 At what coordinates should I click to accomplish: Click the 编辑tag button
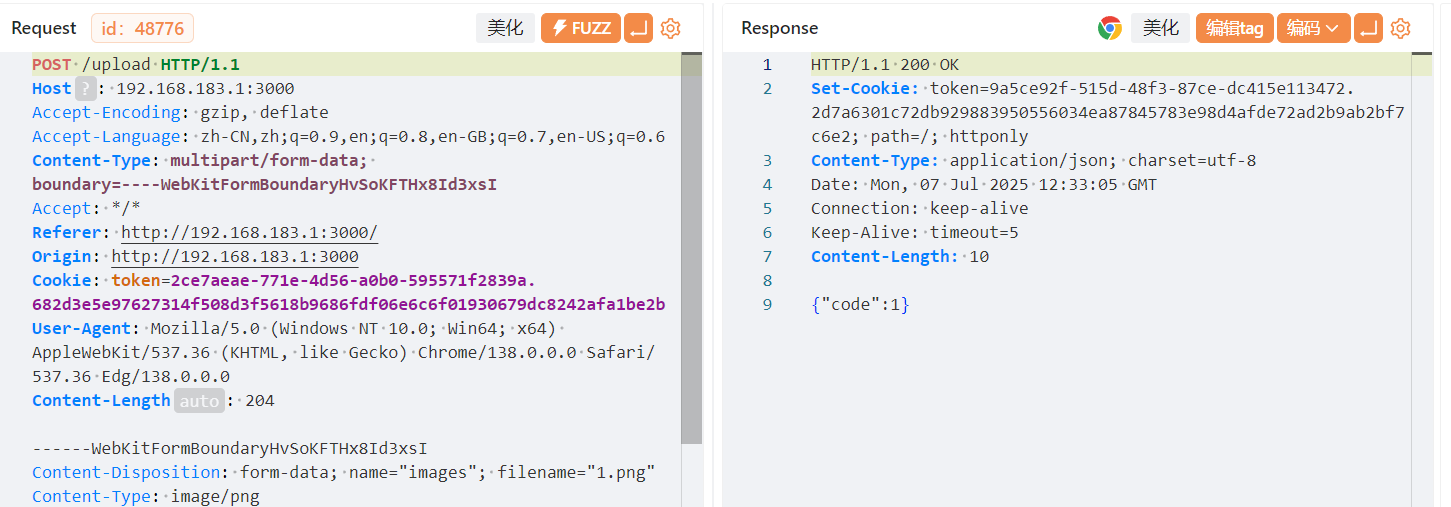pyautogui.click(x=1234, y=28)
